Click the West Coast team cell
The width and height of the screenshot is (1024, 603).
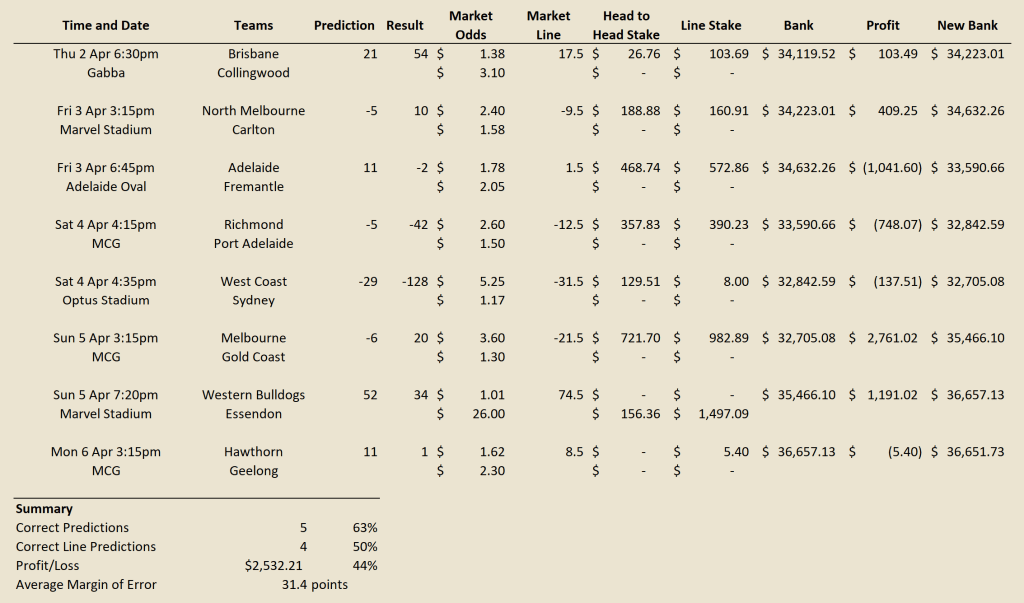[253, 282]
